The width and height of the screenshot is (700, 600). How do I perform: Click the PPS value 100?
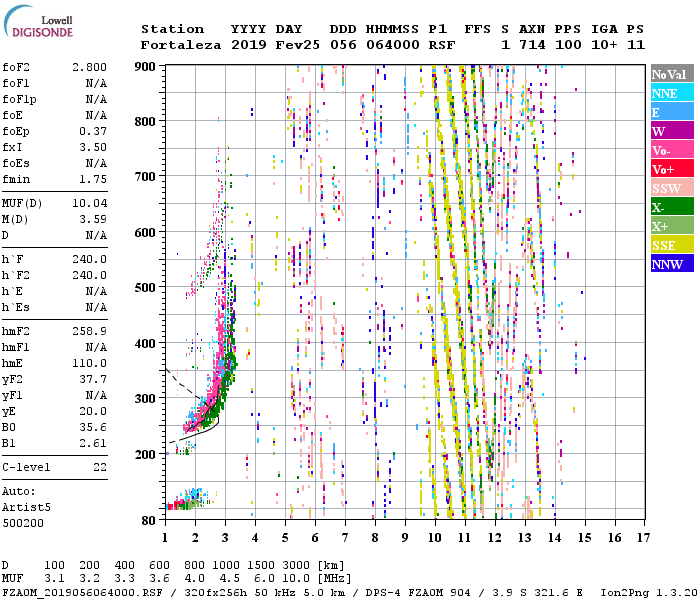click(x=568, y=45)
